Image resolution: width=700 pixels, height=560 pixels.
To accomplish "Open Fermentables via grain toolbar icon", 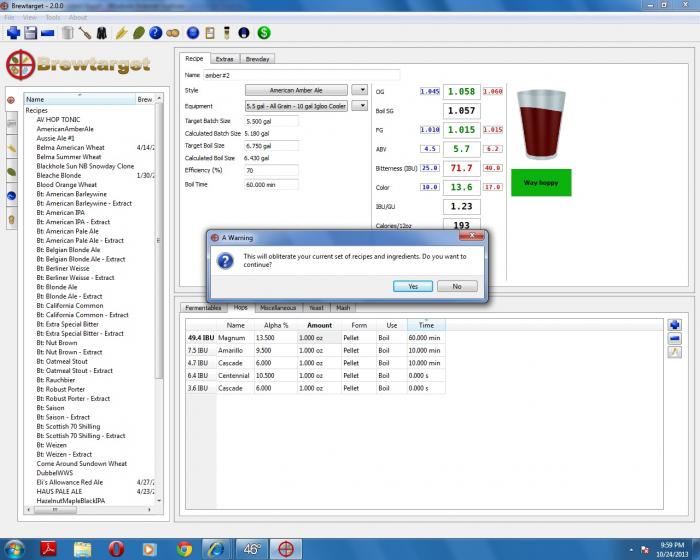I will click(x=121, y=33).
